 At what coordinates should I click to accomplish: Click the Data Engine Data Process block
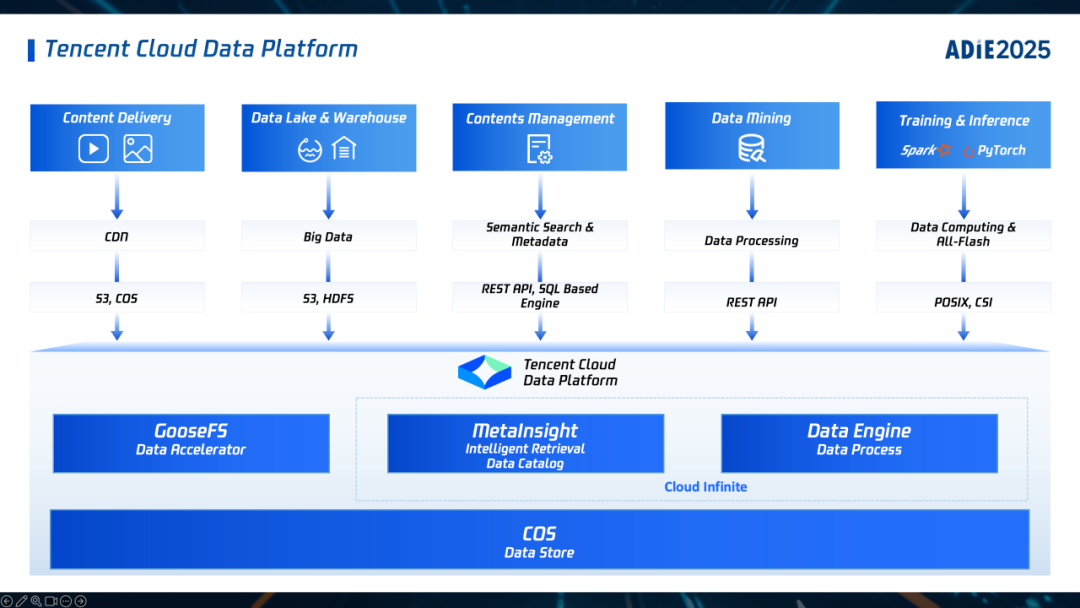860,443
